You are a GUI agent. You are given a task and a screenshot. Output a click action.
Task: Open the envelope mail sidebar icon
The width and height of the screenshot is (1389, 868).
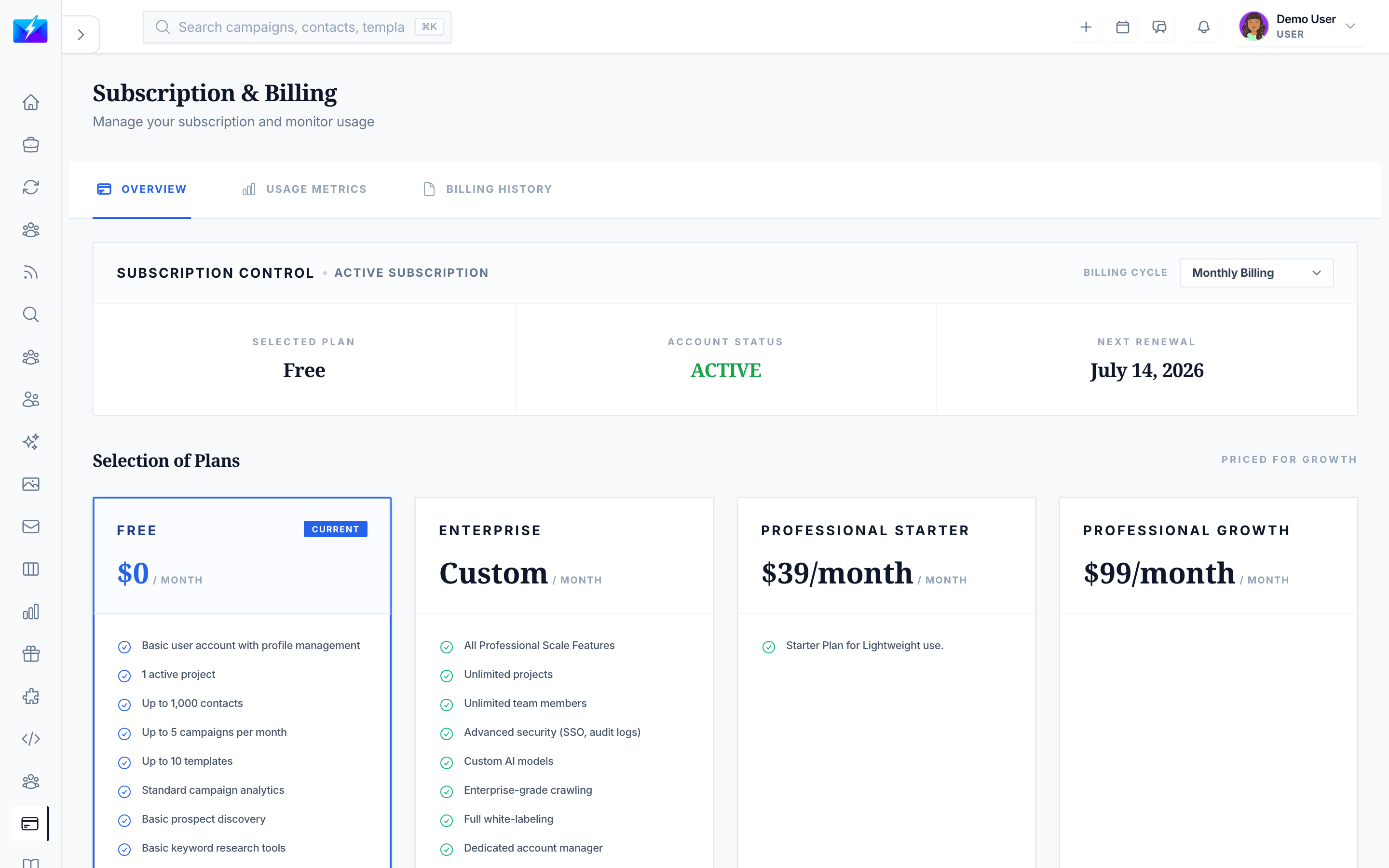click(31, 527)
